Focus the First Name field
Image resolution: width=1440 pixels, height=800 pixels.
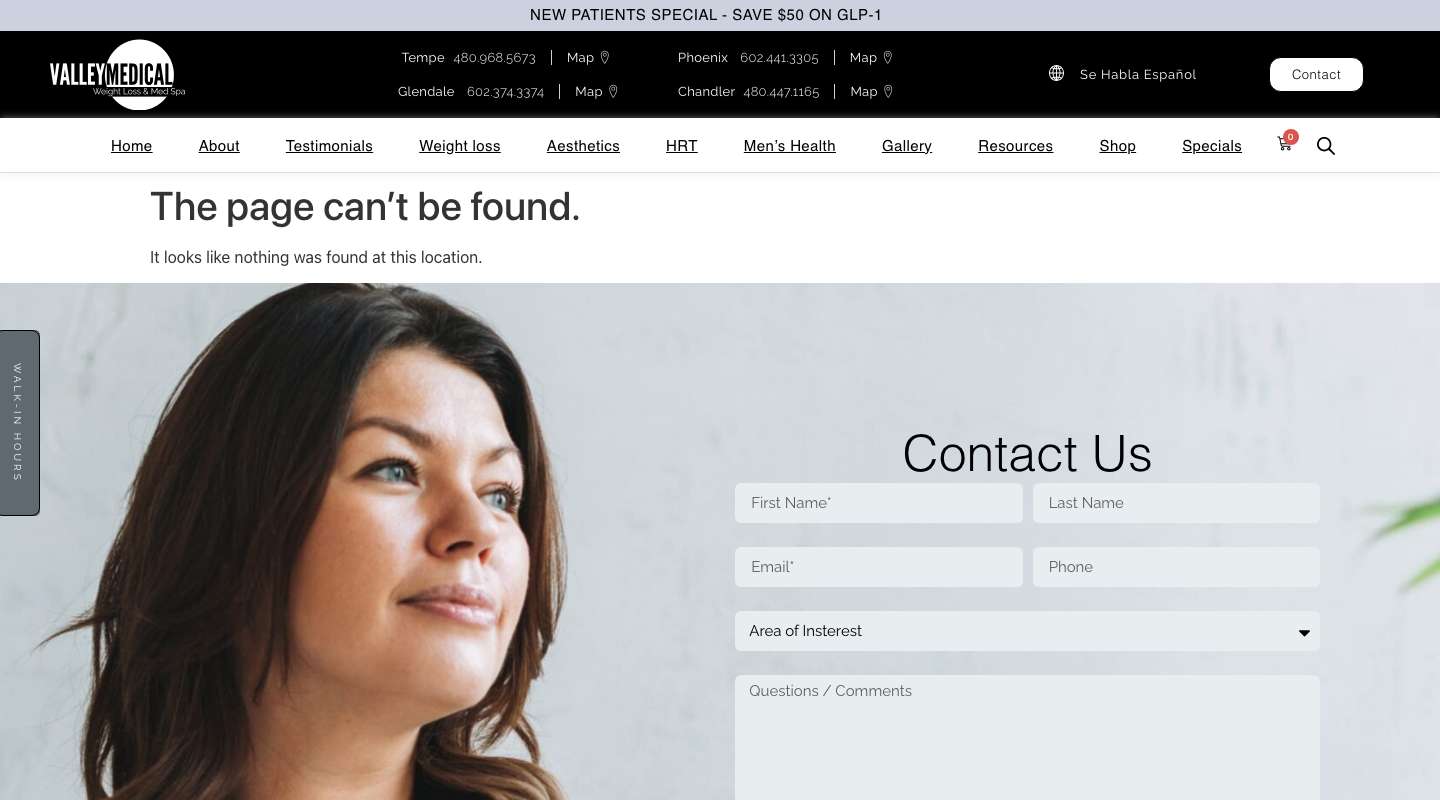coord(879,503)
